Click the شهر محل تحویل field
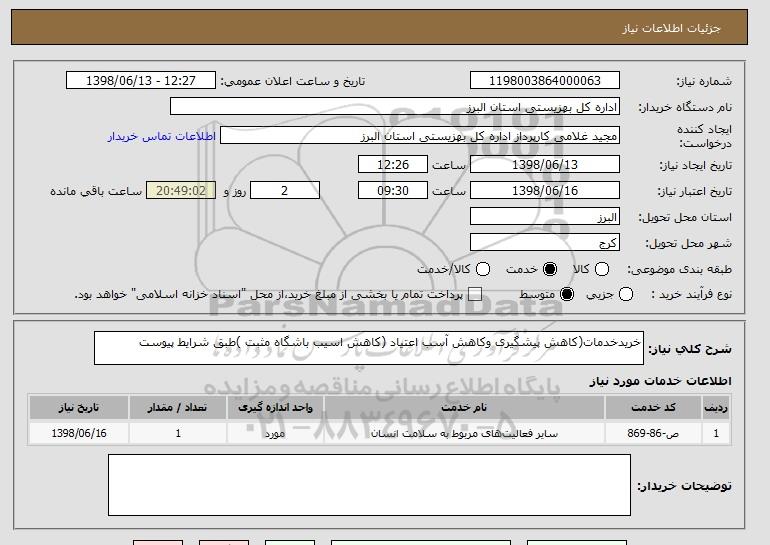The image size is (770, 545). point(545,243)
